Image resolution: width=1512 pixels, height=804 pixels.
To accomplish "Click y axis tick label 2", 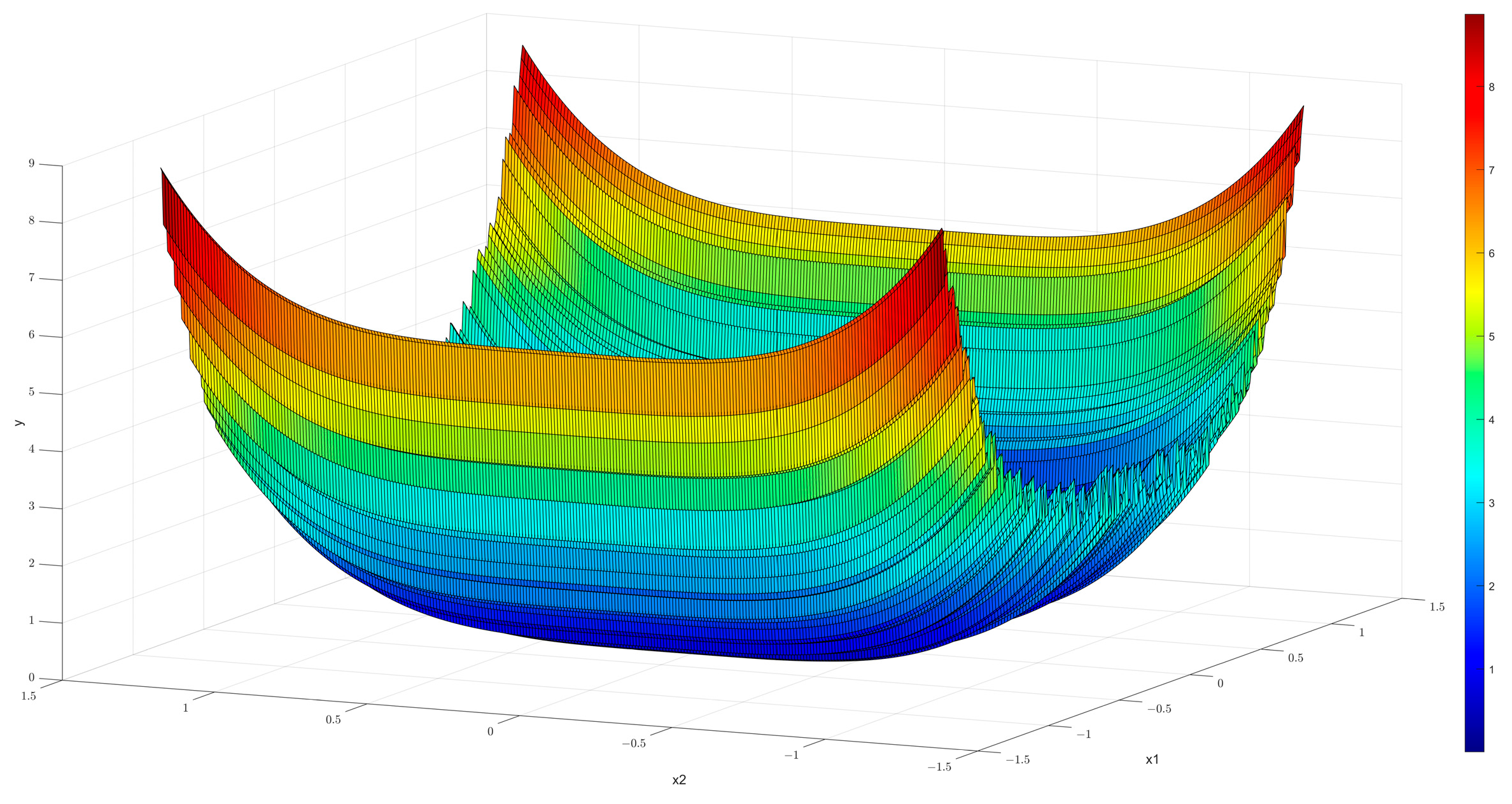I will click(31, 563).
